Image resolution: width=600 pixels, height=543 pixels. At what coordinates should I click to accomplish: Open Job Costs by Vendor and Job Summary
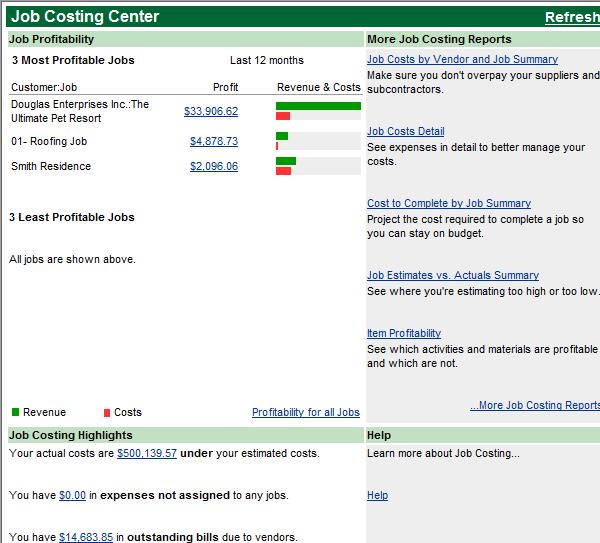pyautogui.click(x=462, y=60)
